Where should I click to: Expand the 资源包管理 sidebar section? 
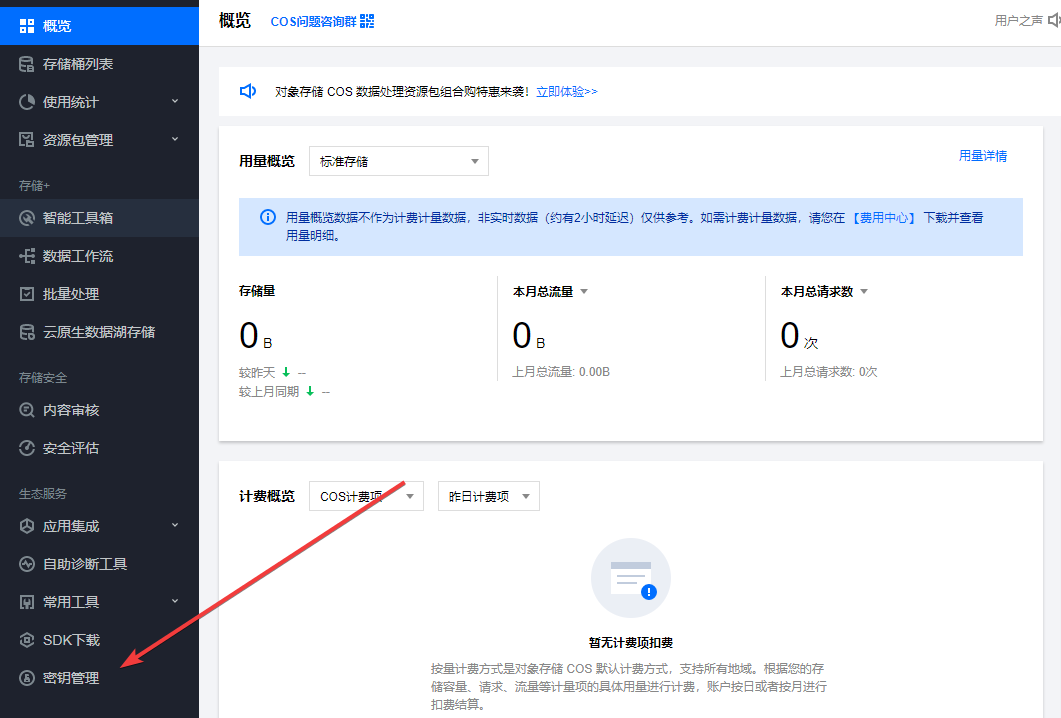pyautogui.click(x=82, y=139)
